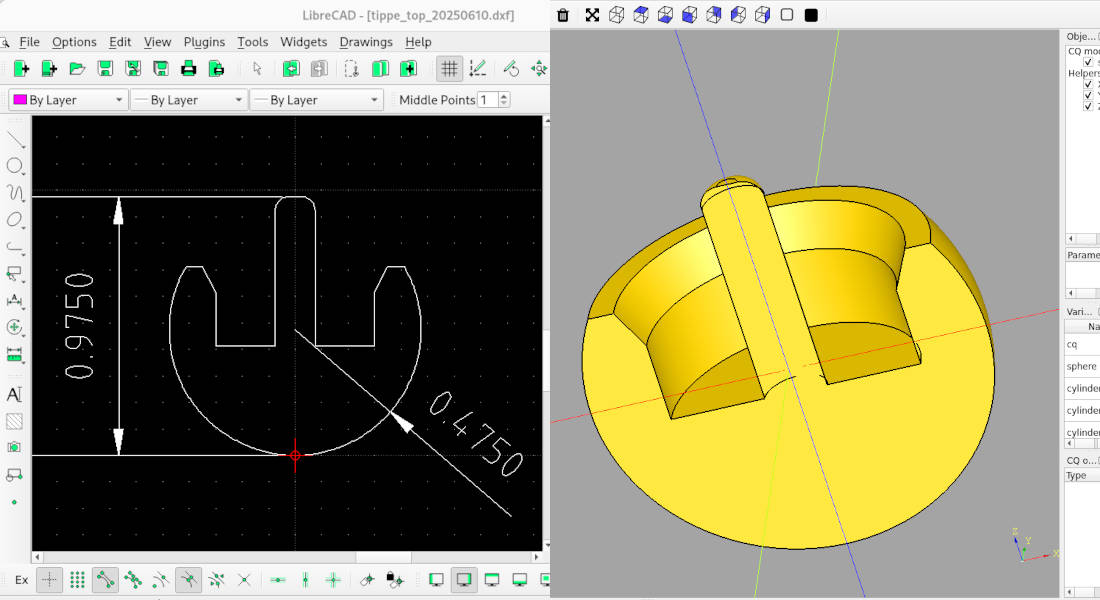Click the Save All toolbar icon
1100x600 pixels.
(x=161, y=69)
